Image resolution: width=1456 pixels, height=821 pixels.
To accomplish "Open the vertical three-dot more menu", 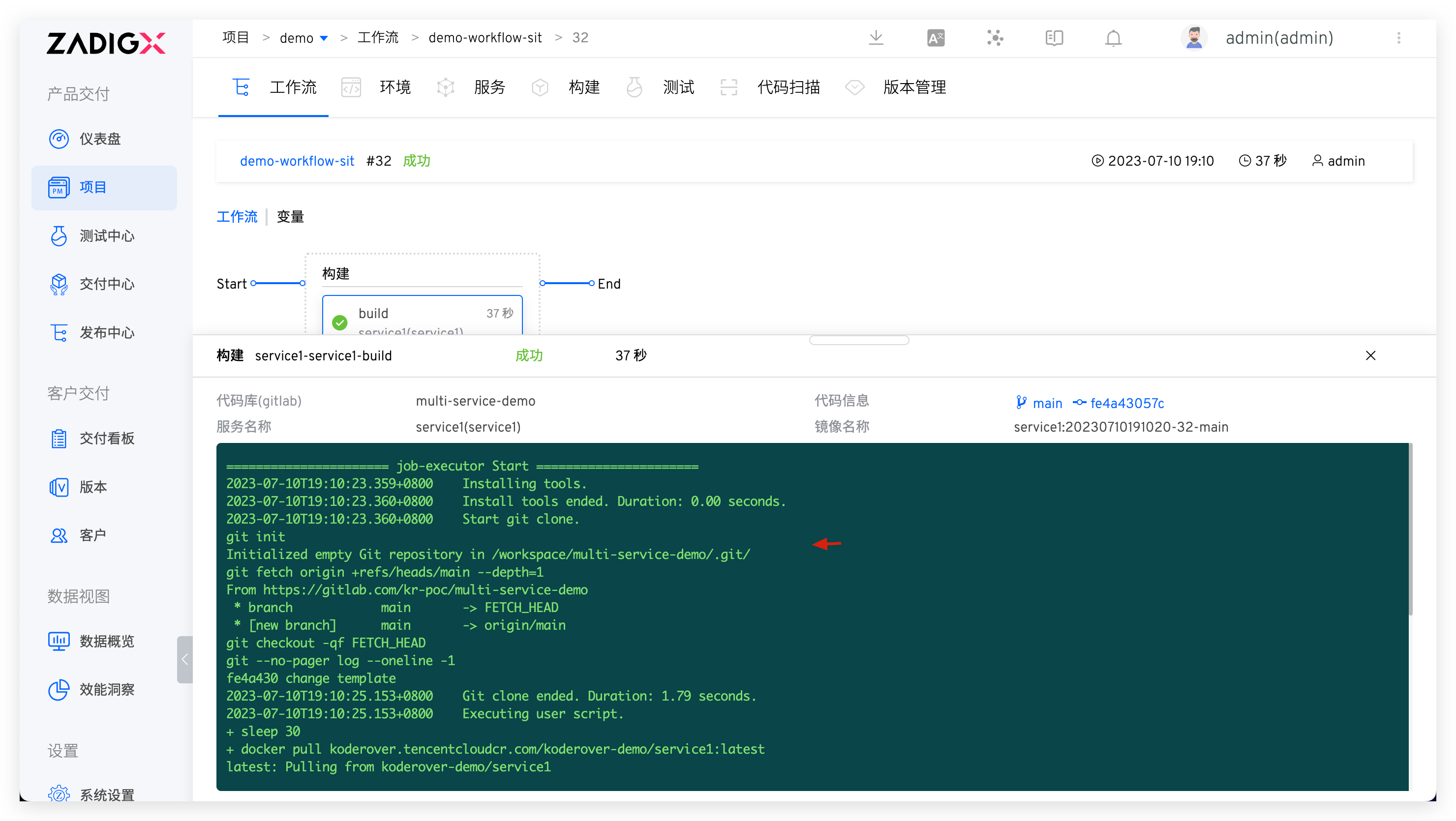I will click(1398, 38).
